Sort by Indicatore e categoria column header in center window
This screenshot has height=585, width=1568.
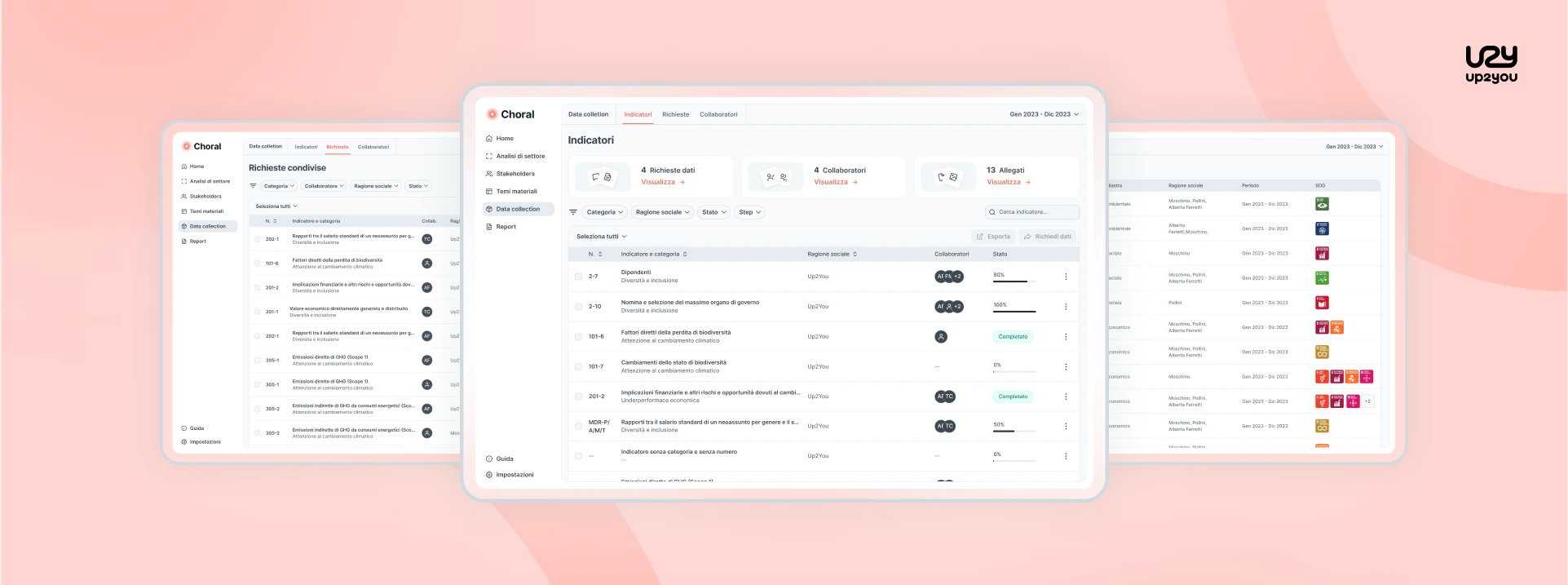coord(654,255)
